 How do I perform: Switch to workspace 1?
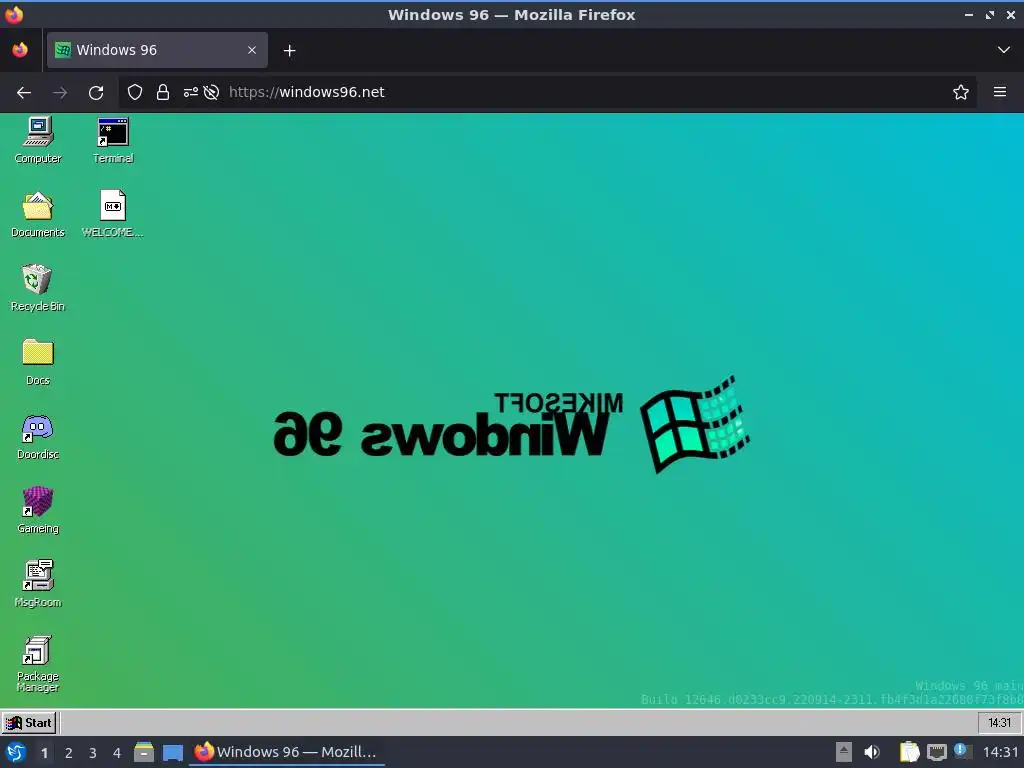[x=44, y=753]
